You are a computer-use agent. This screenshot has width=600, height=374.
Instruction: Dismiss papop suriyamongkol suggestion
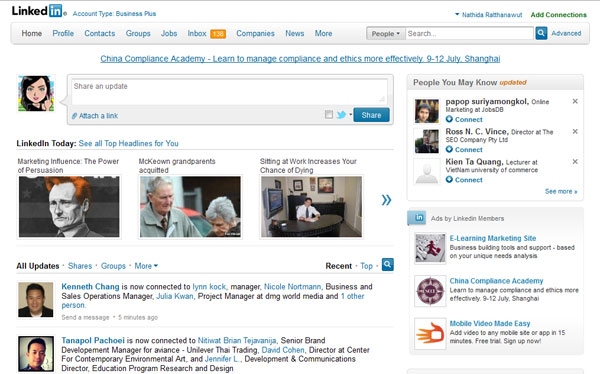[575, 101]
